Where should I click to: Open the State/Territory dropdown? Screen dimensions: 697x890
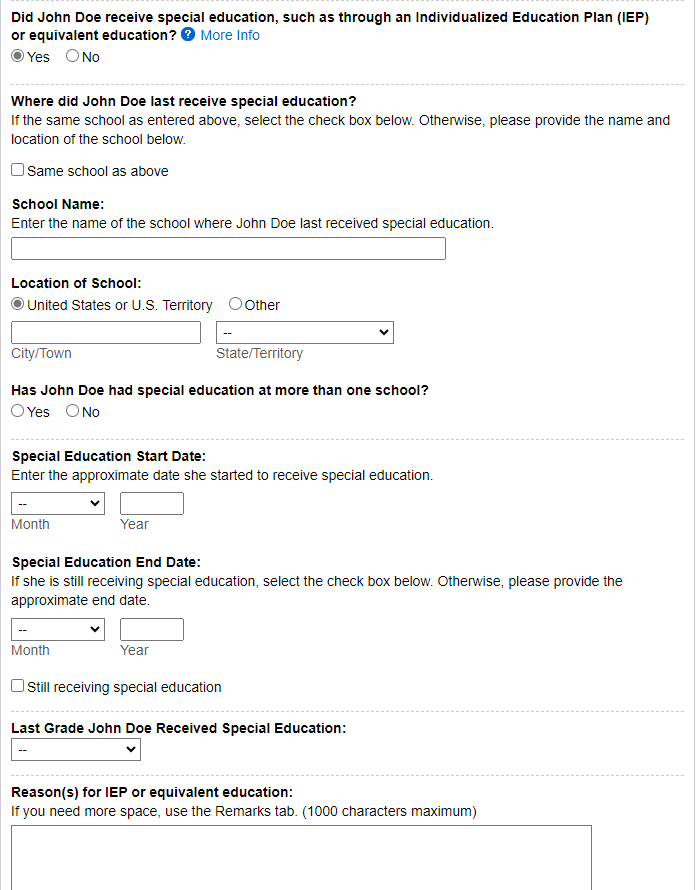[x=304, y=332]
